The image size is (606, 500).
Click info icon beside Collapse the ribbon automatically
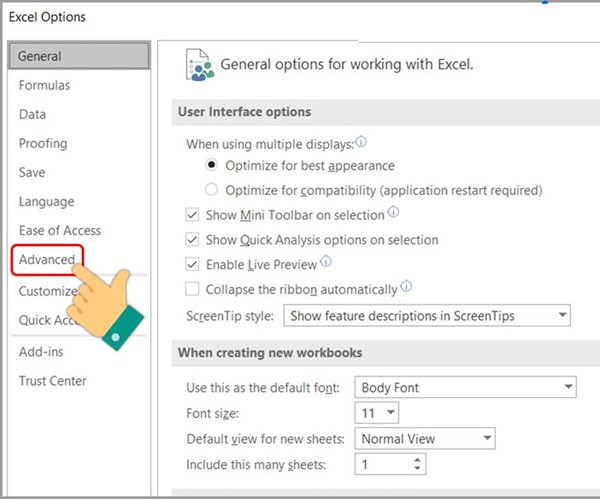coord(406,286)
